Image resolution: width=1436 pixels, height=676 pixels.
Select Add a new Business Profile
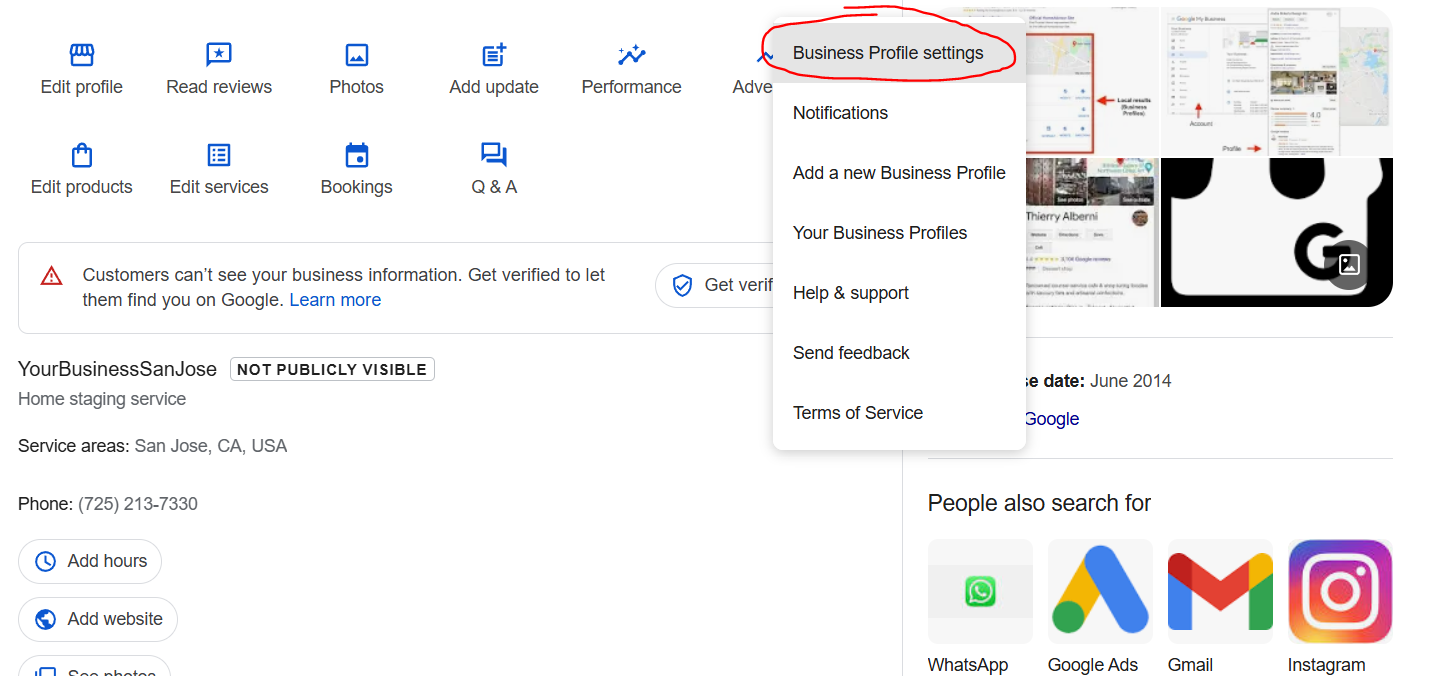click(x=898, y=173)
